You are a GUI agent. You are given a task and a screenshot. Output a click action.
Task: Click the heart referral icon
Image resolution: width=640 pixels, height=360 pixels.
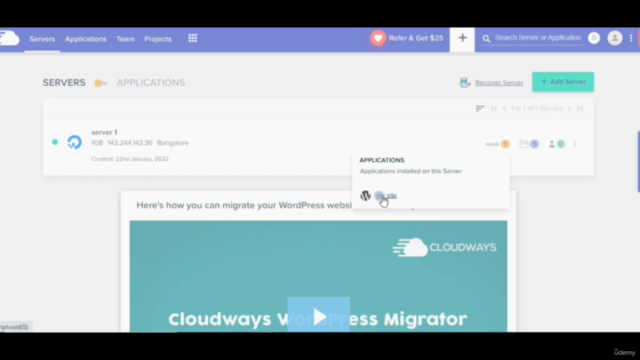[x=378, y=38]
